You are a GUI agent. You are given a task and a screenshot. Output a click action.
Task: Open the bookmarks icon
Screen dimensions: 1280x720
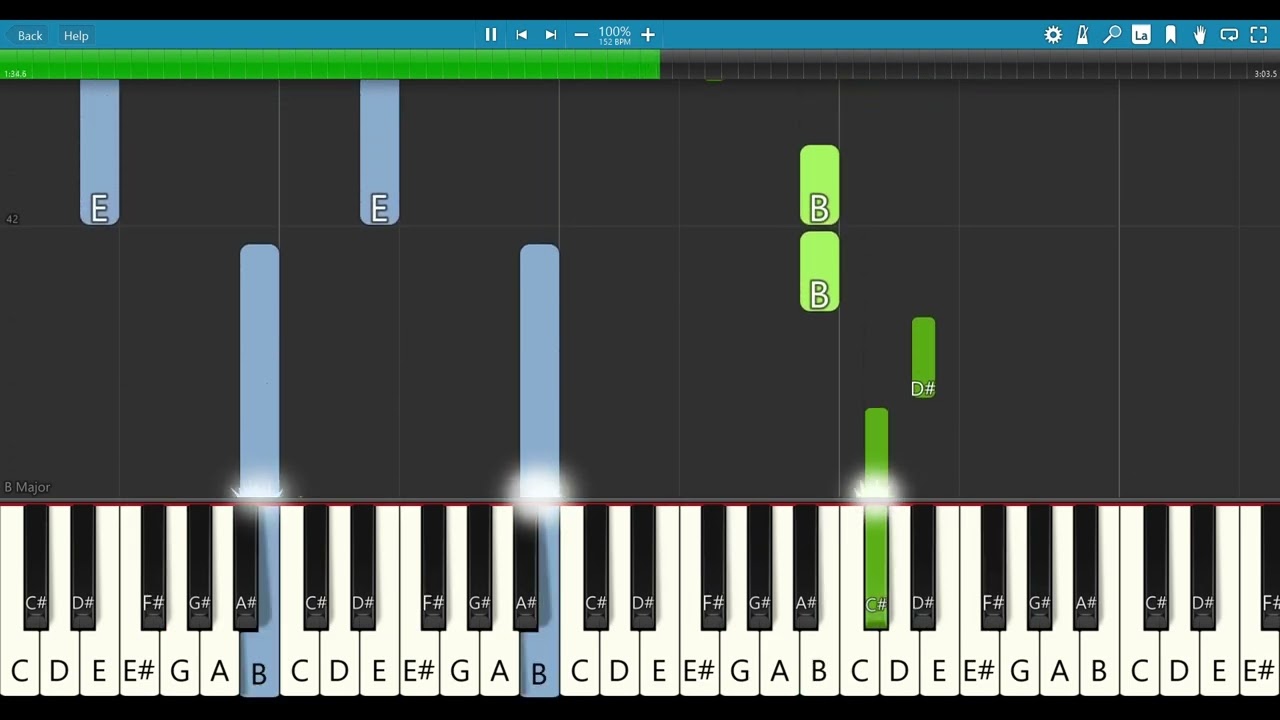[1171, 35]
